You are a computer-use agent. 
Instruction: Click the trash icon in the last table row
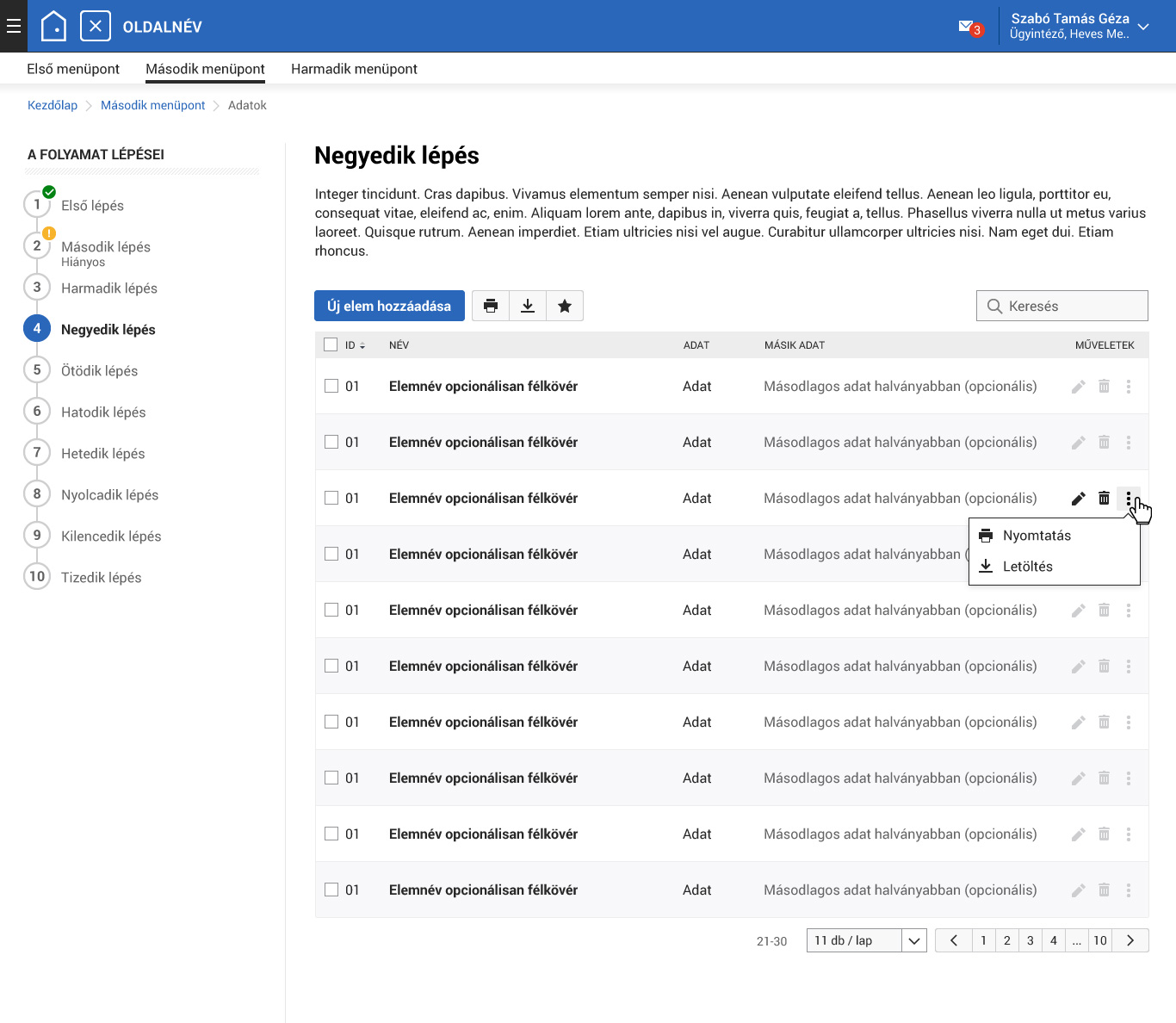[1104, 890]
